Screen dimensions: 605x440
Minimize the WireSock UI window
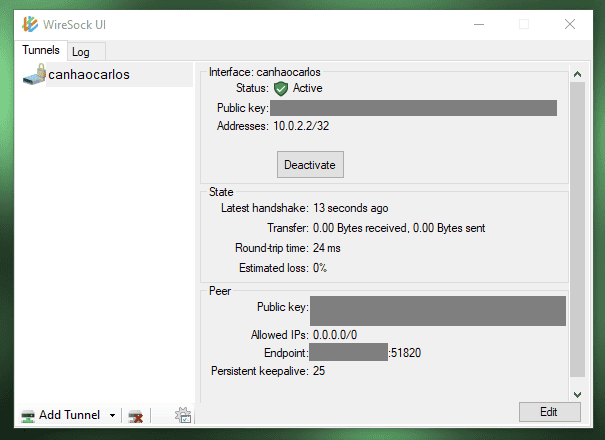coord(479,24)
